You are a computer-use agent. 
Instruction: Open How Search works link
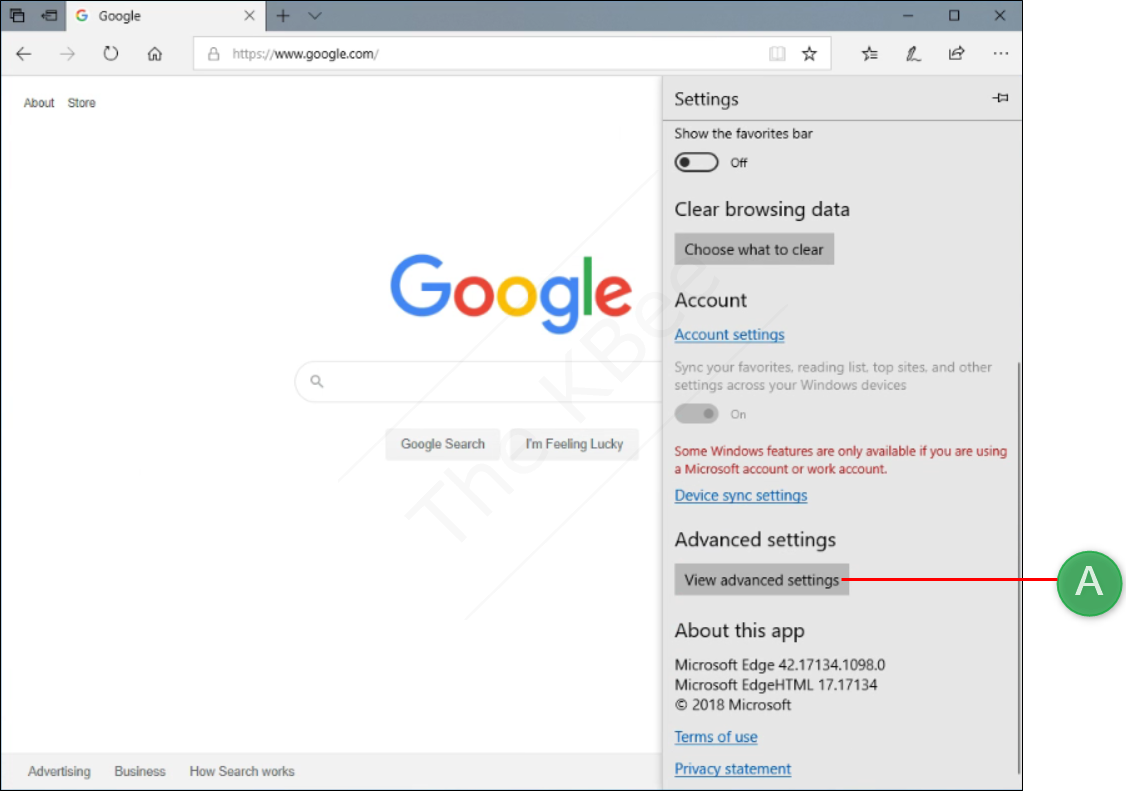tap(242, 771)
